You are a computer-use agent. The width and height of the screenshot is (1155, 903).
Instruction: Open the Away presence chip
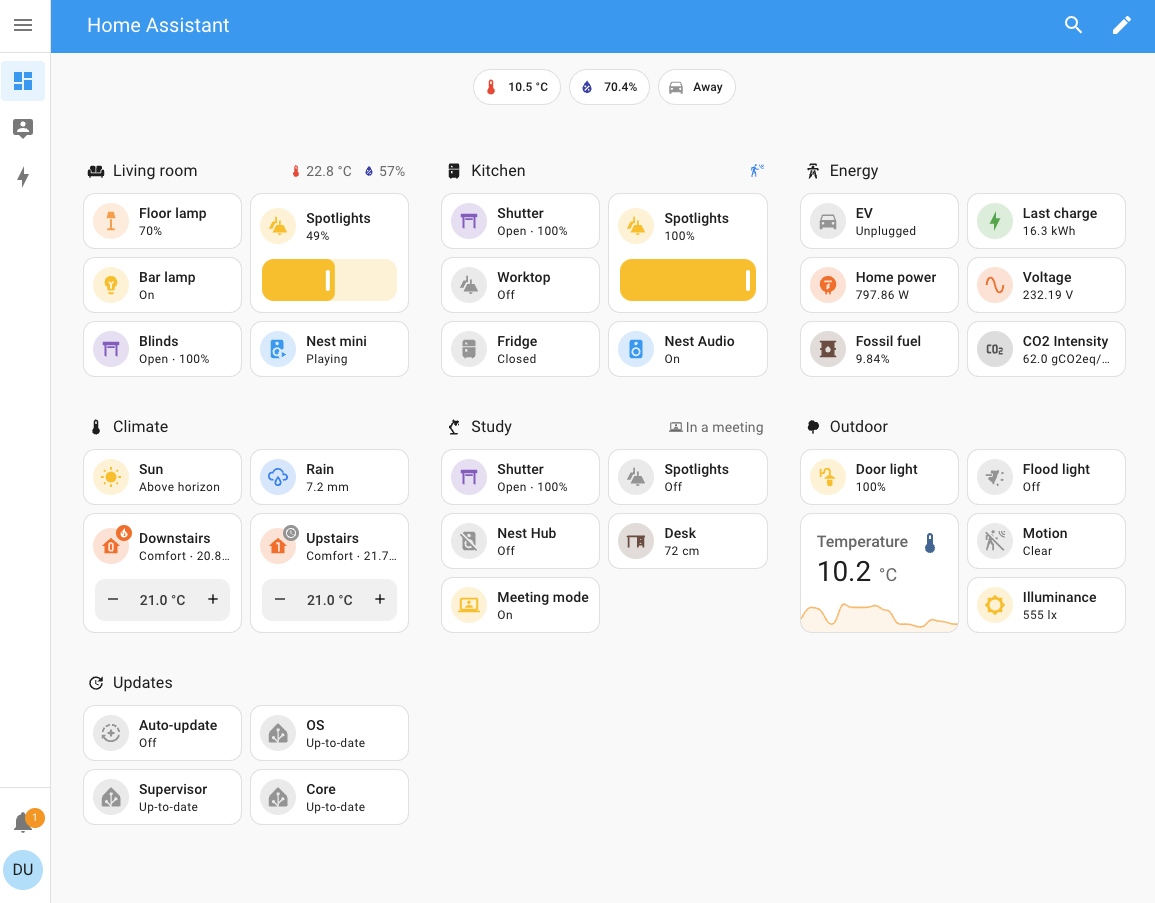pyautogui.click(x=696, y=87)
